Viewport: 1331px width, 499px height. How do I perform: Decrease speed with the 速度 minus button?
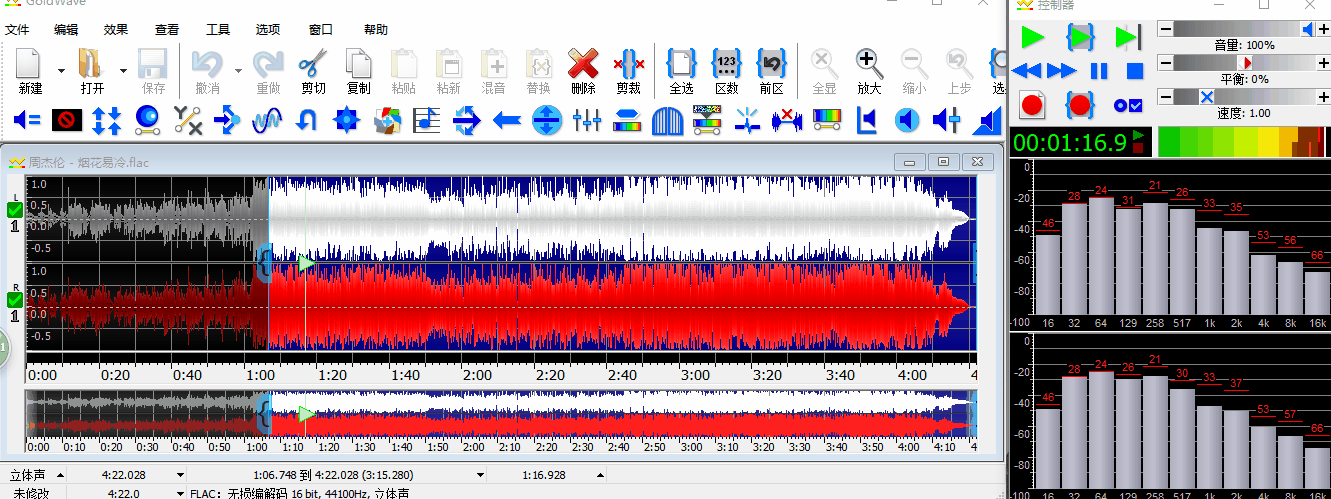[x=1165, y=96]
